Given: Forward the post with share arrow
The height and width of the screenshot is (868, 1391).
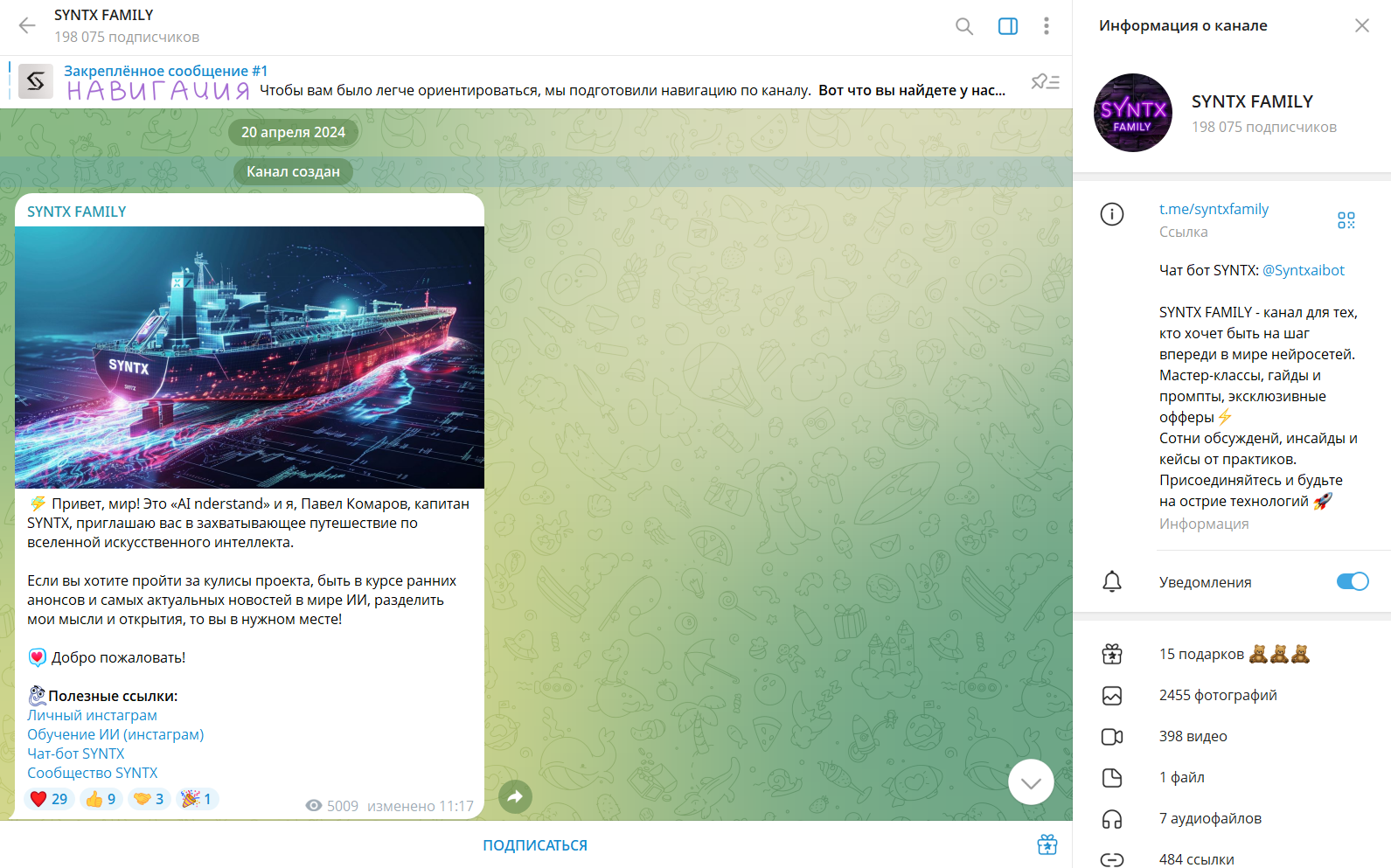Looking at the screenshot, I should pos(515,796).
